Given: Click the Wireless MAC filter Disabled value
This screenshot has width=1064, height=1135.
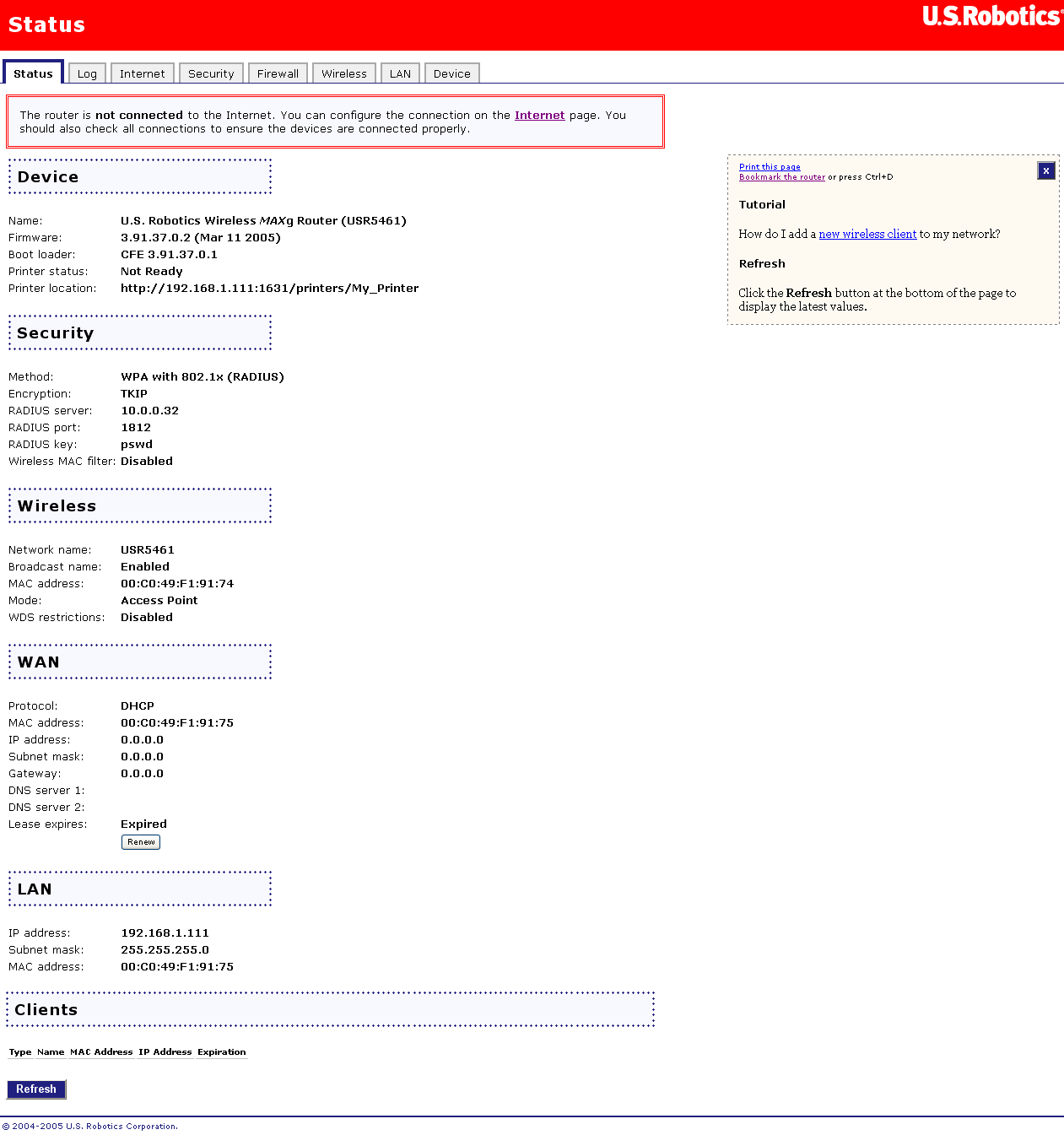Looking at the screenshot, I should [147, 461].
